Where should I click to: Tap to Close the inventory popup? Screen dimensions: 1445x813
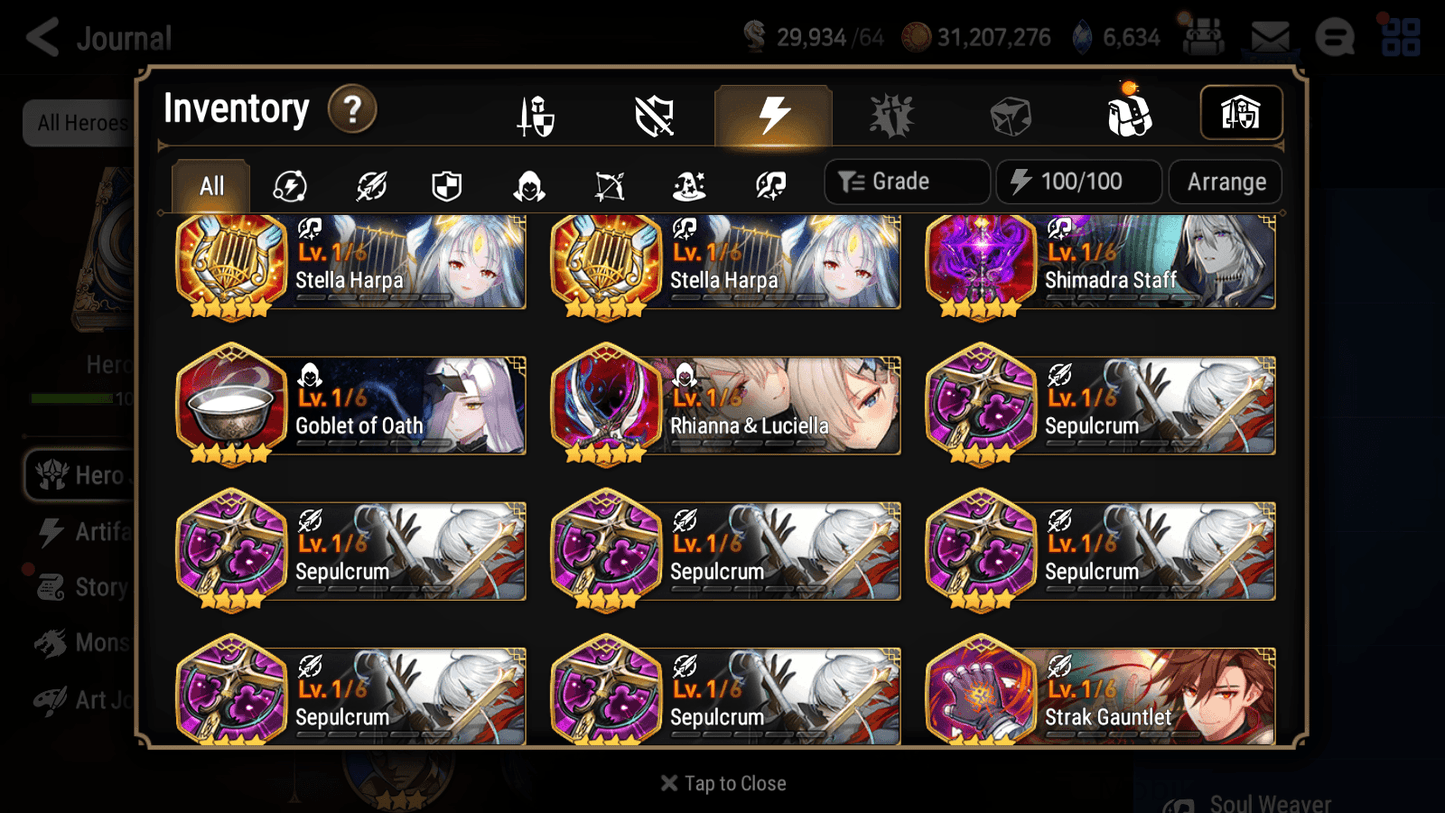tap(723, 783)
